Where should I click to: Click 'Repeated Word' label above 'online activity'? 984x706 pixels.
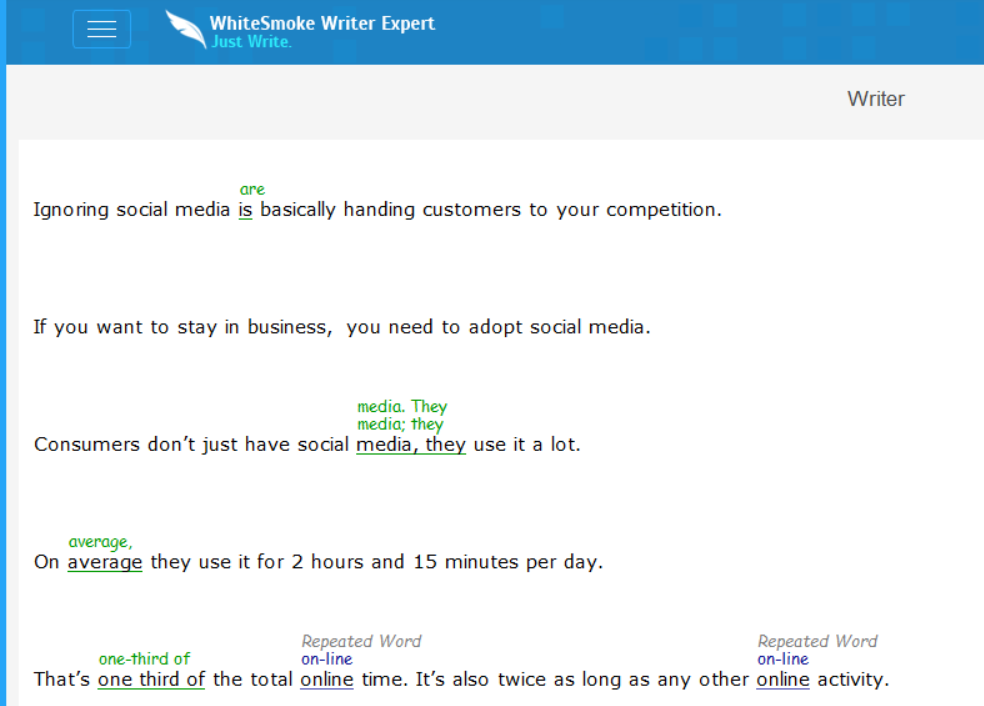[x=818, y=641]
